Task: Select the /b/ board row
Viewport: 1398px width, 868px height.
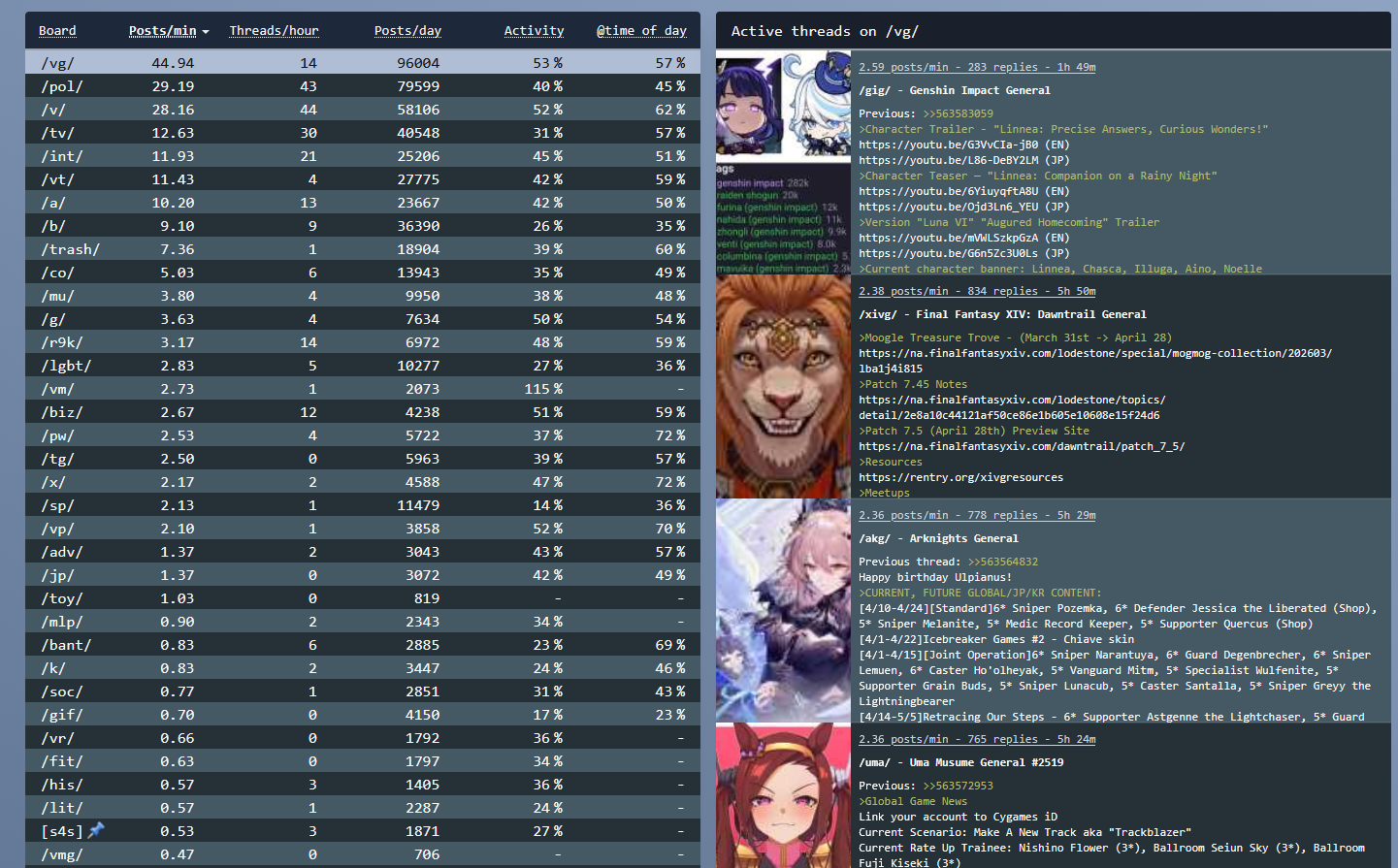Action: tap(363, 225)
